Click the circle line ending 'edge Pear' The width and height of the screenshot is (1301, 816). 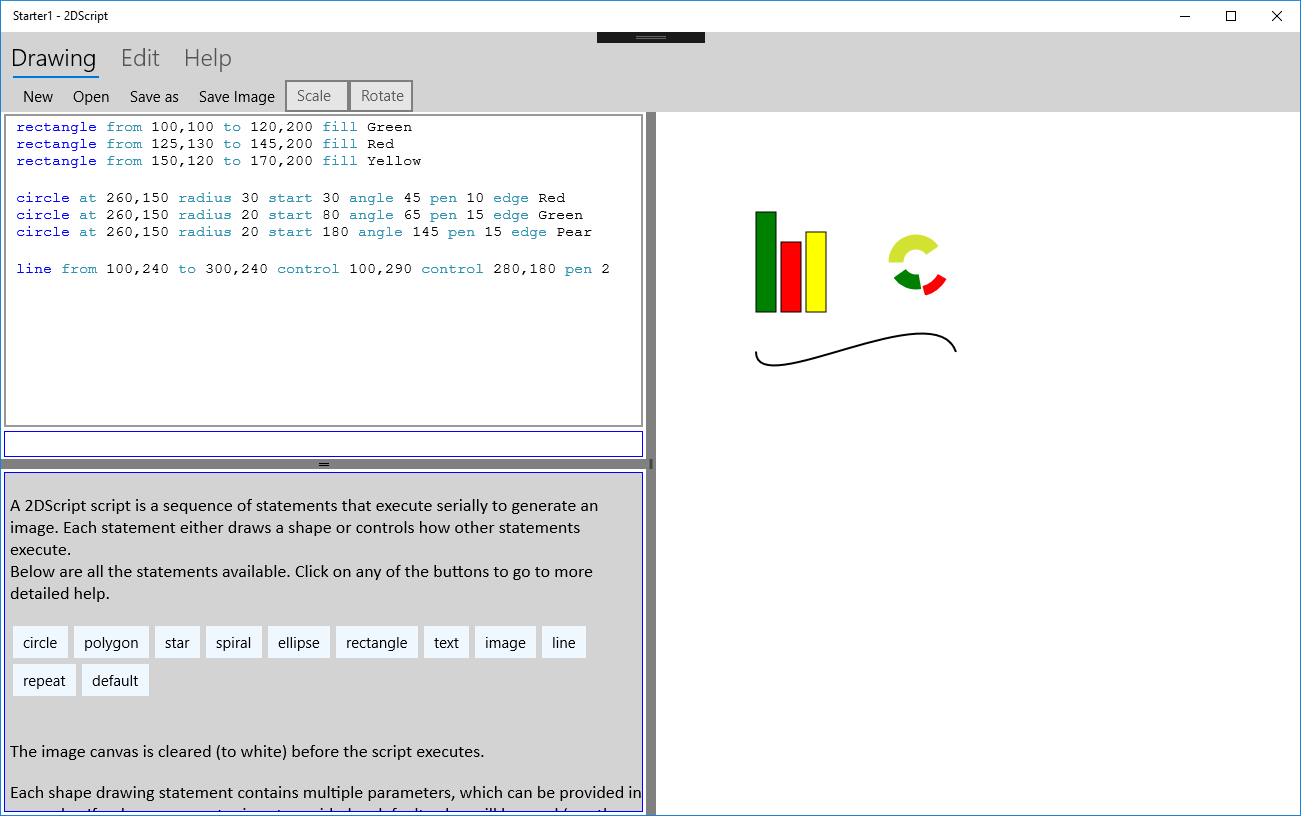click(x=304, y=232)
